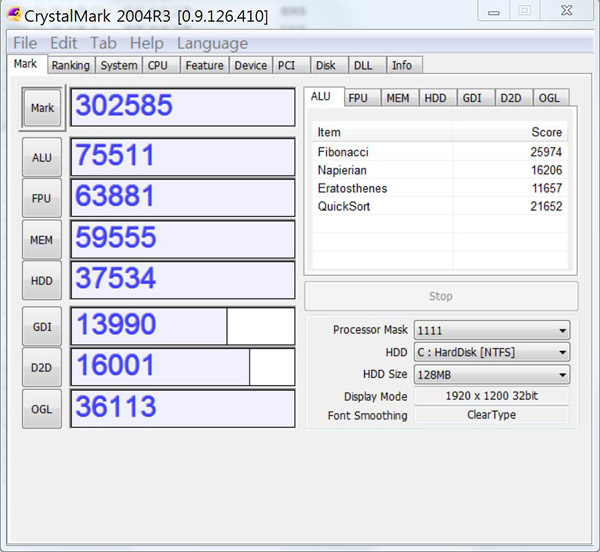Select the Fibonacci row
Image resolution: width=600 pixels, height=552 pixels.
click(x=440, y=152)
